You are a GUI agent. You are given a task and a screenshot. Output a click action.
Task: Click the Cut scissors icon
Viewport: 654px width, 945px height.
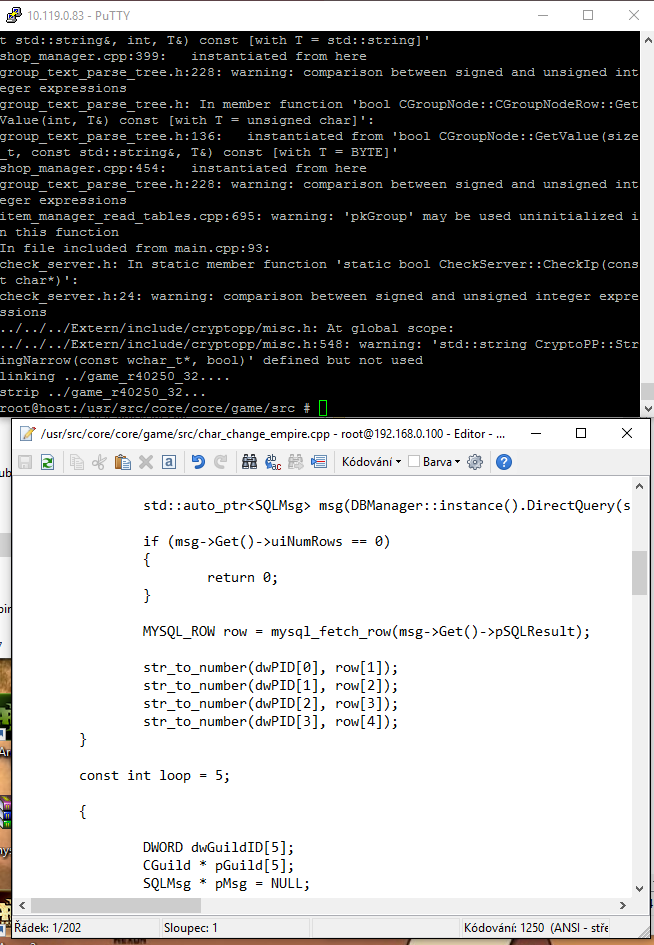pyautogui.click(x=99, y=462)
